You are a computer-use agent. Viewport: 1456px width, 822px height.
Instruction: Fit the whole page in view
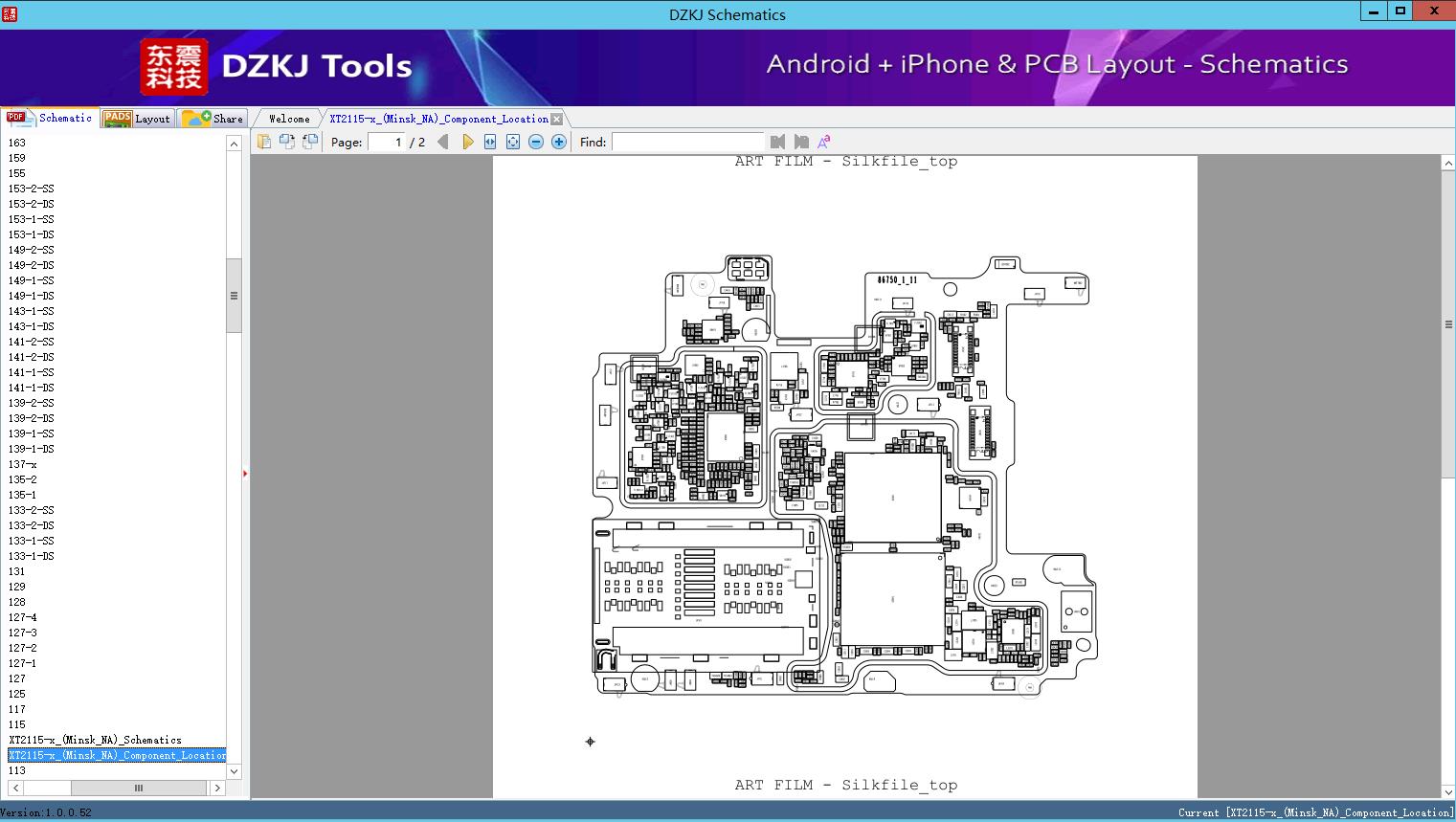pos(513,142)
